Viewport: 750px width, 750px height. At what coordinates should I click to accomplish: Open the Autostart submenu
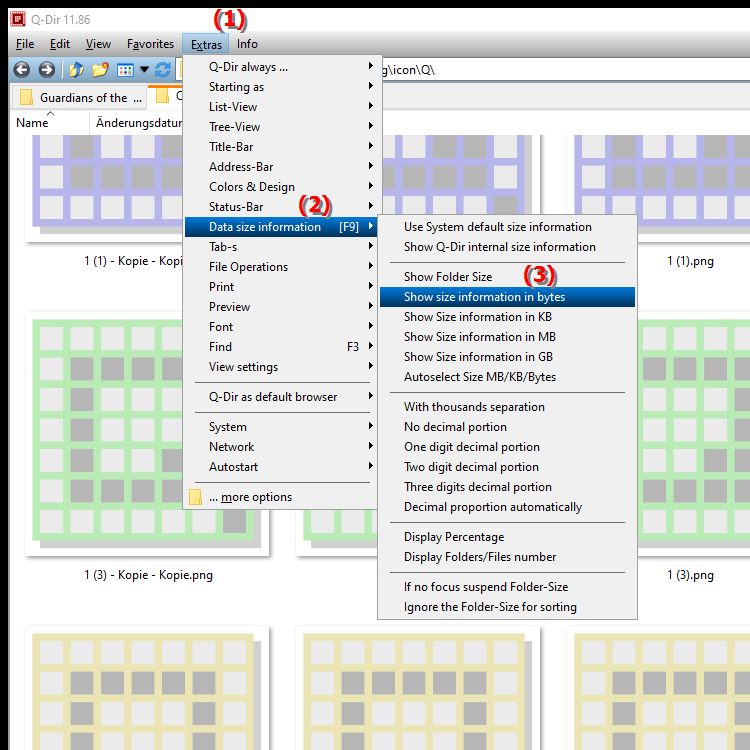[282, 467]
